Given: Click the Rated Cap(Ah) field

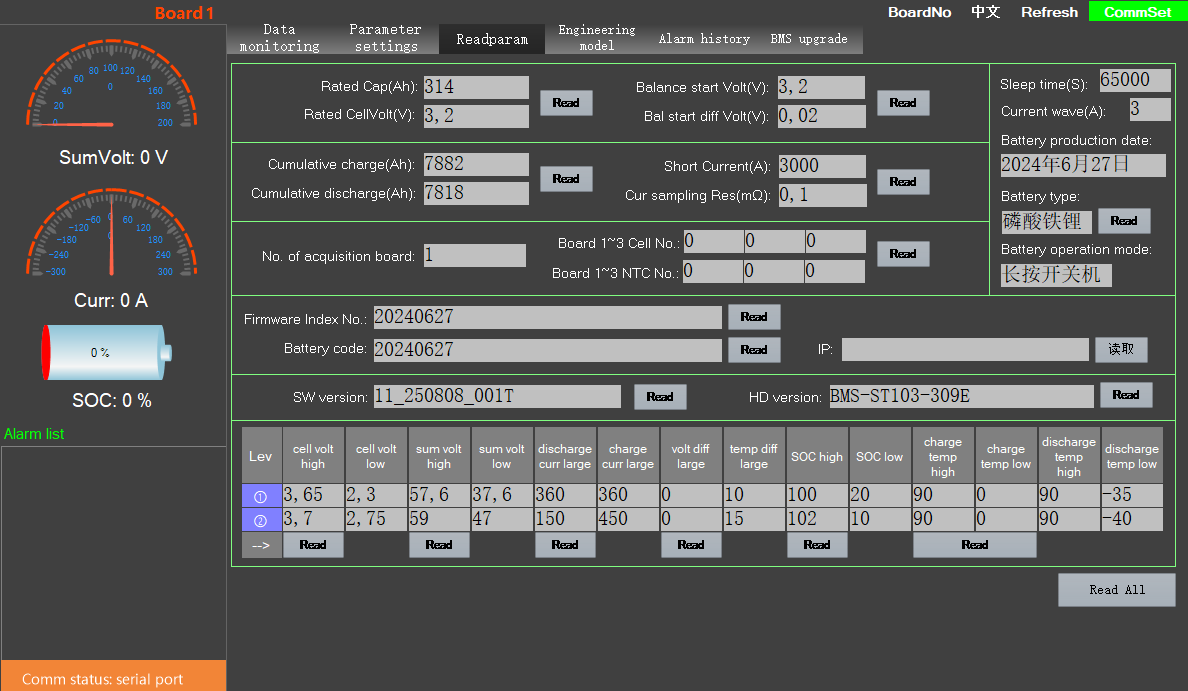Looking at the screenshot, I should click(x=476, y=87).
